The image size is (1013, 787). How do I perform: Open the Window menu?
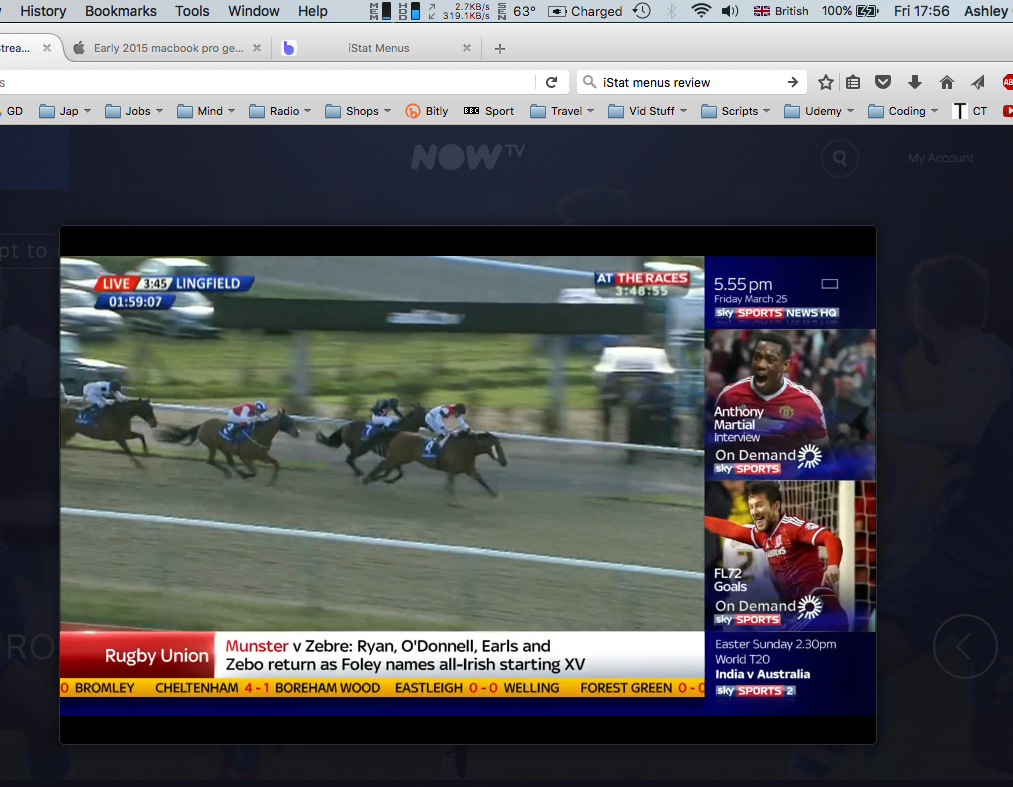254,11
